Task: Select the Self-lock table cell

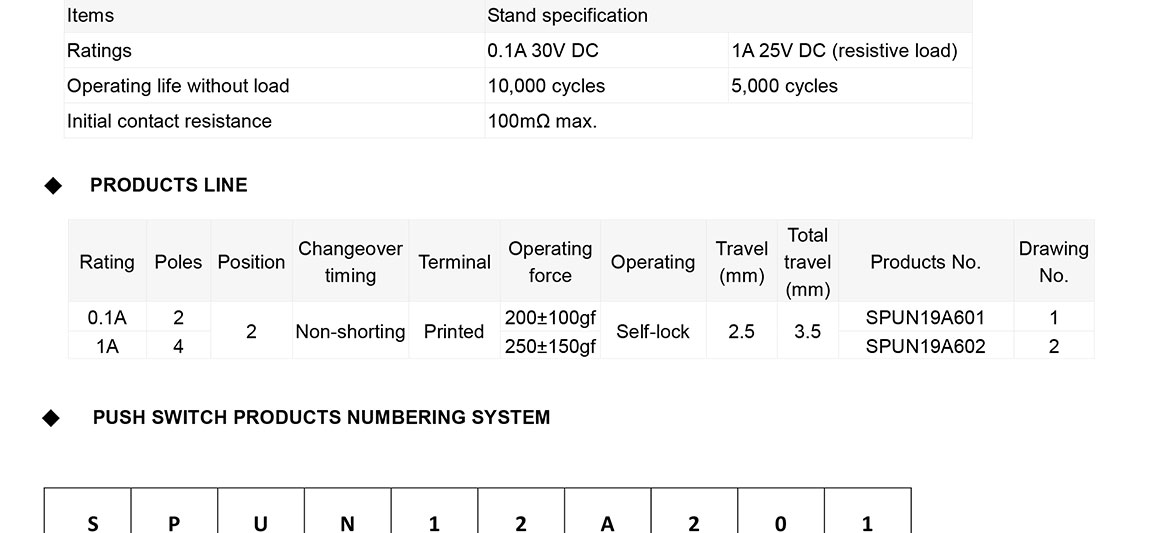Action: [x=652, y=332]
